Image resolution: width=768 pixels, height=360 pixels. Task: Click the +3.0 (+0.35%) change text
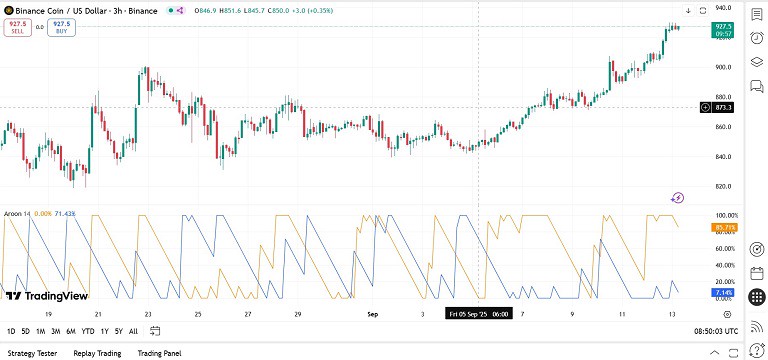312,10
